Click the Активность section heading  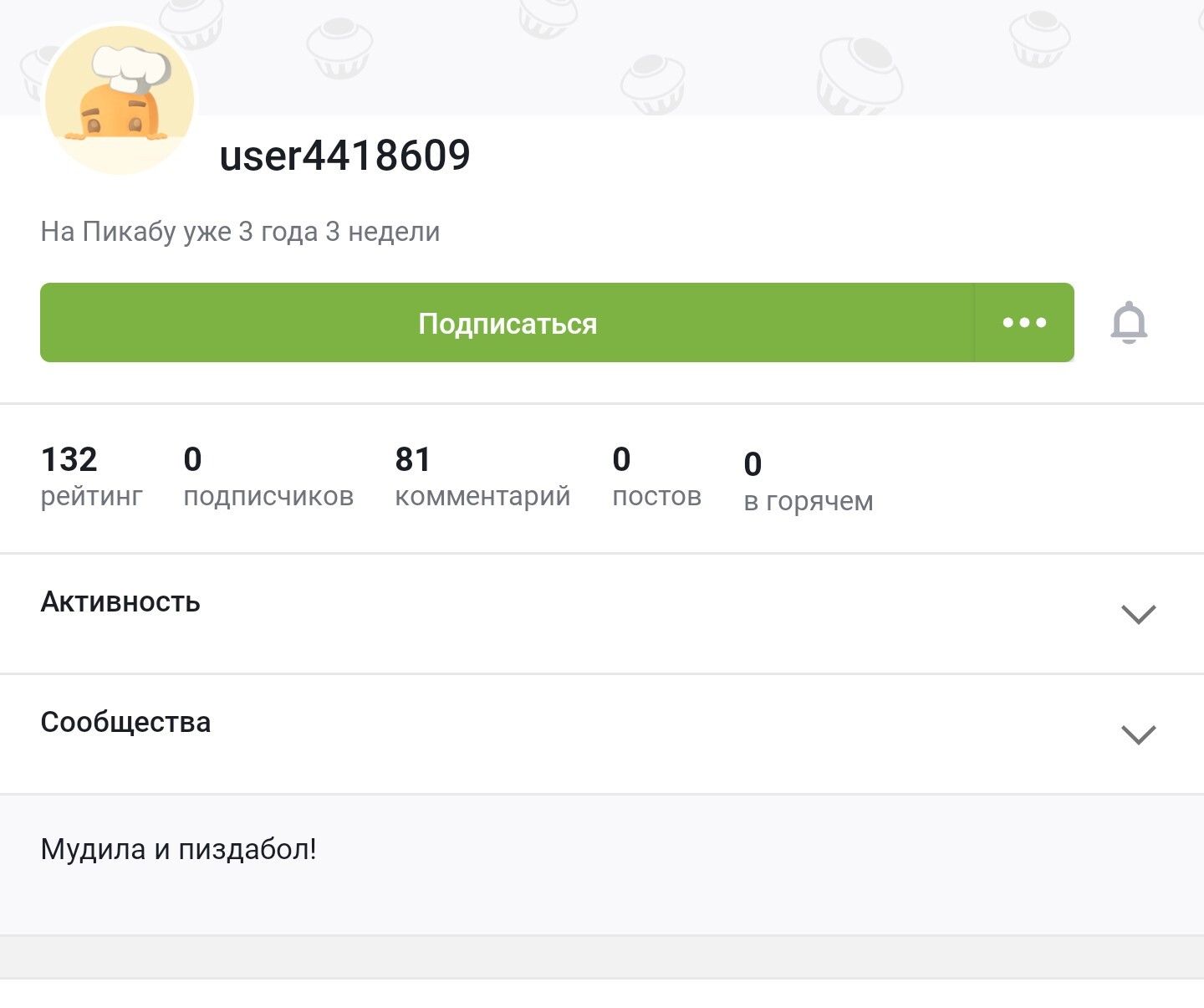pyautogui.click(x=120, y=602)
